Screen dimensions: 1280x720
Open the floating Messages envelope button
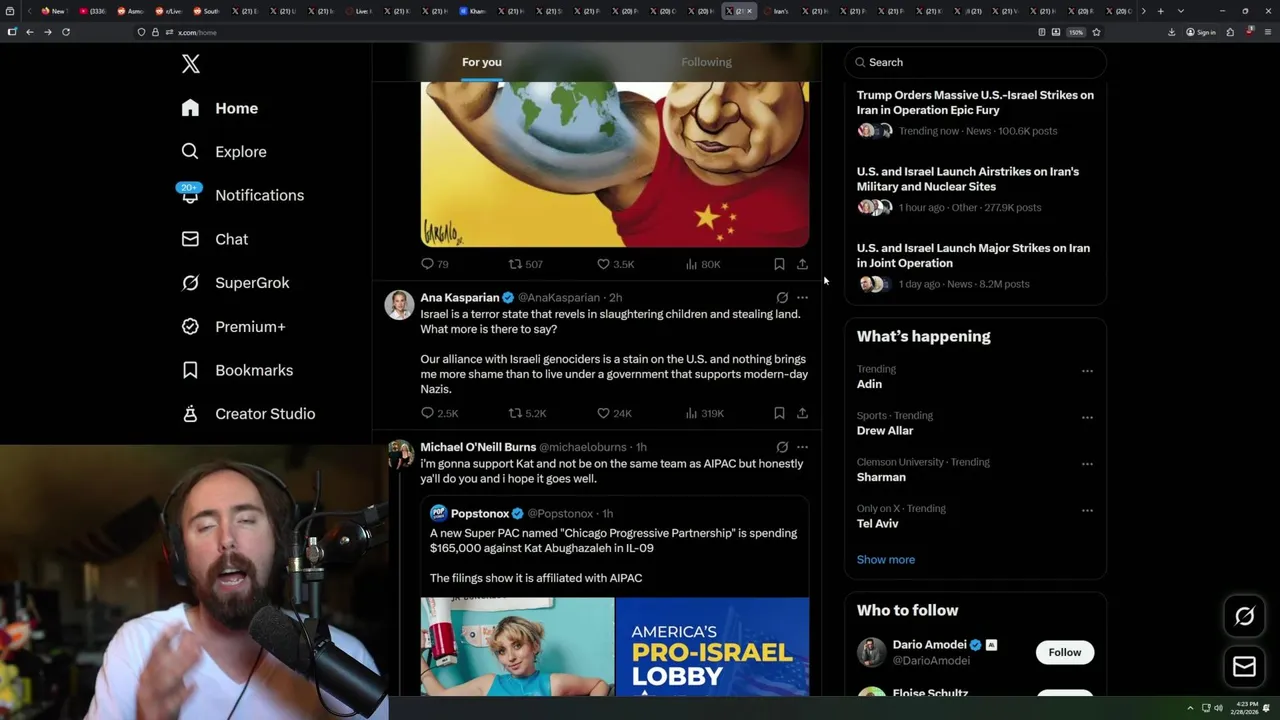[x=1244, y=667]
